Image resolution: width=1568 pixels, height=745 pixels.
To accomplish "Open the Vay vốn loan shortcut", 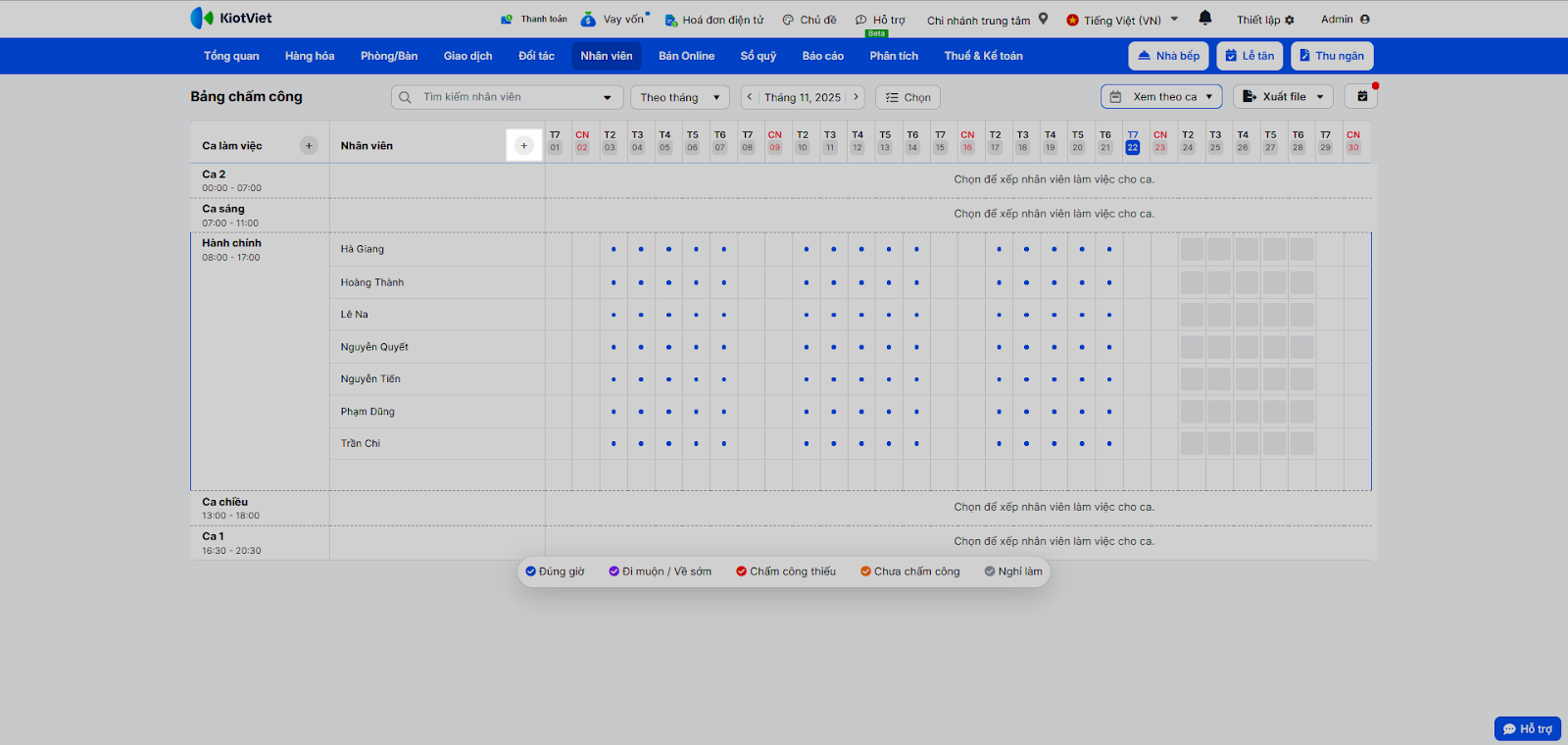I will pyautogui.click(x=614, y=20).
